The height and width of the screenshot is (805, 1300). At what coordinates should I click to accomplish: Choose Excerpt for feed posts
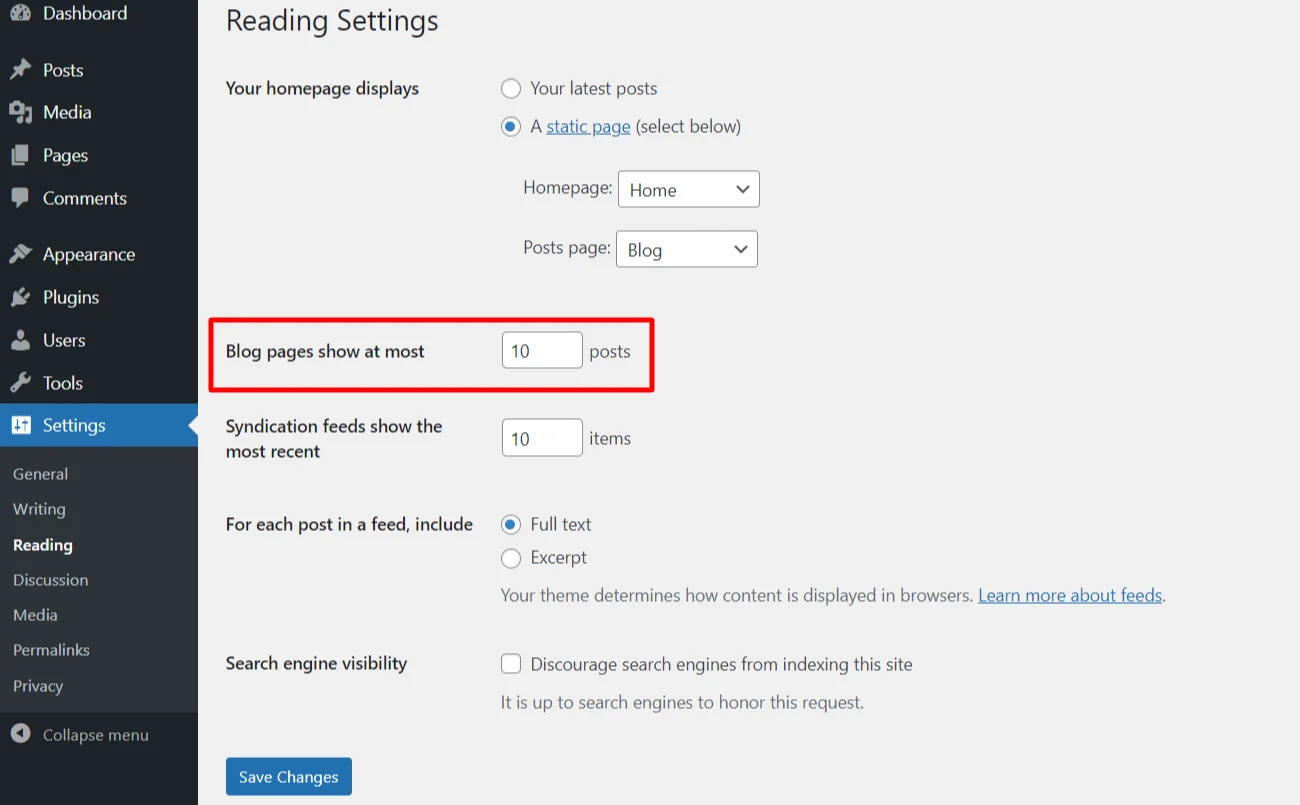[511, 558]
